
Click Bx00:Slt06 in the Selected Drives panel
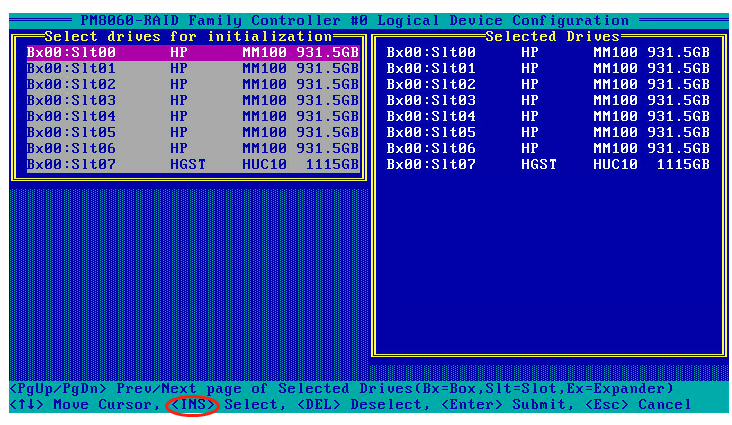coord(548,148)
